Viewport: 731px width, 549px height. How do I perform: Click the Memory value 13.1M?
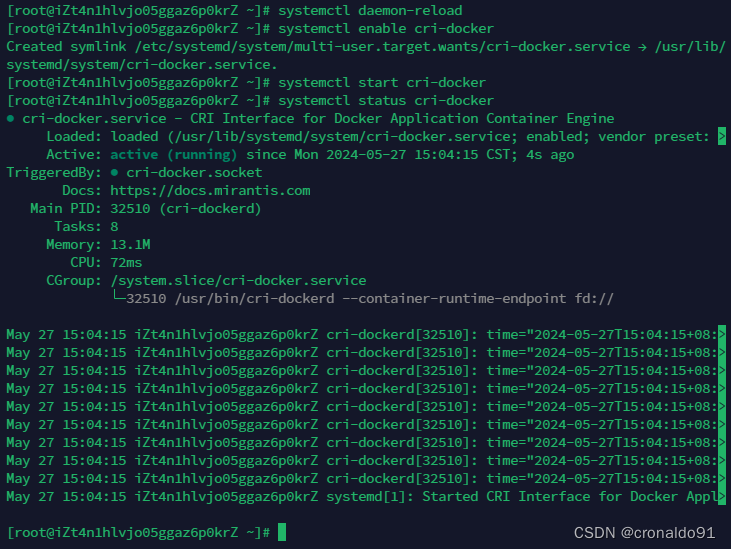(130, 245)
